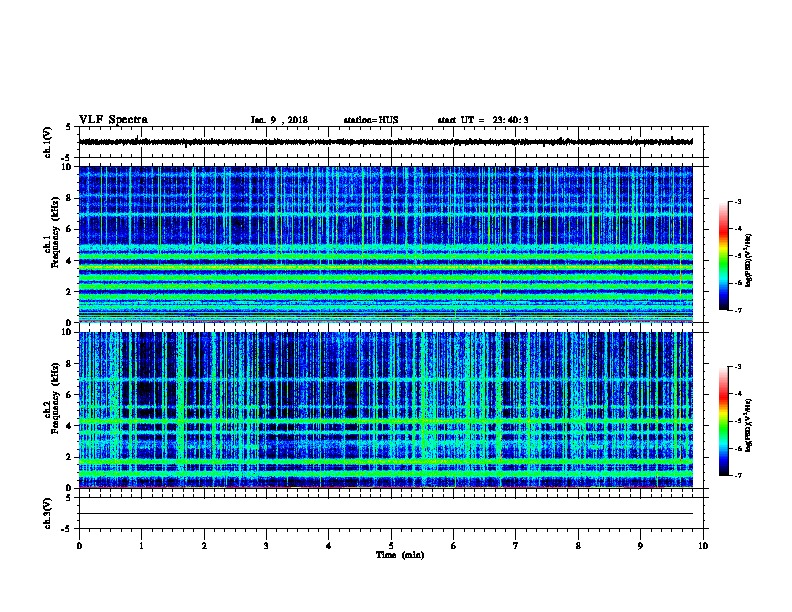Click the "-7" label on ch.1 colorbar
Screen dimensions: 792x612
(737, 310)
